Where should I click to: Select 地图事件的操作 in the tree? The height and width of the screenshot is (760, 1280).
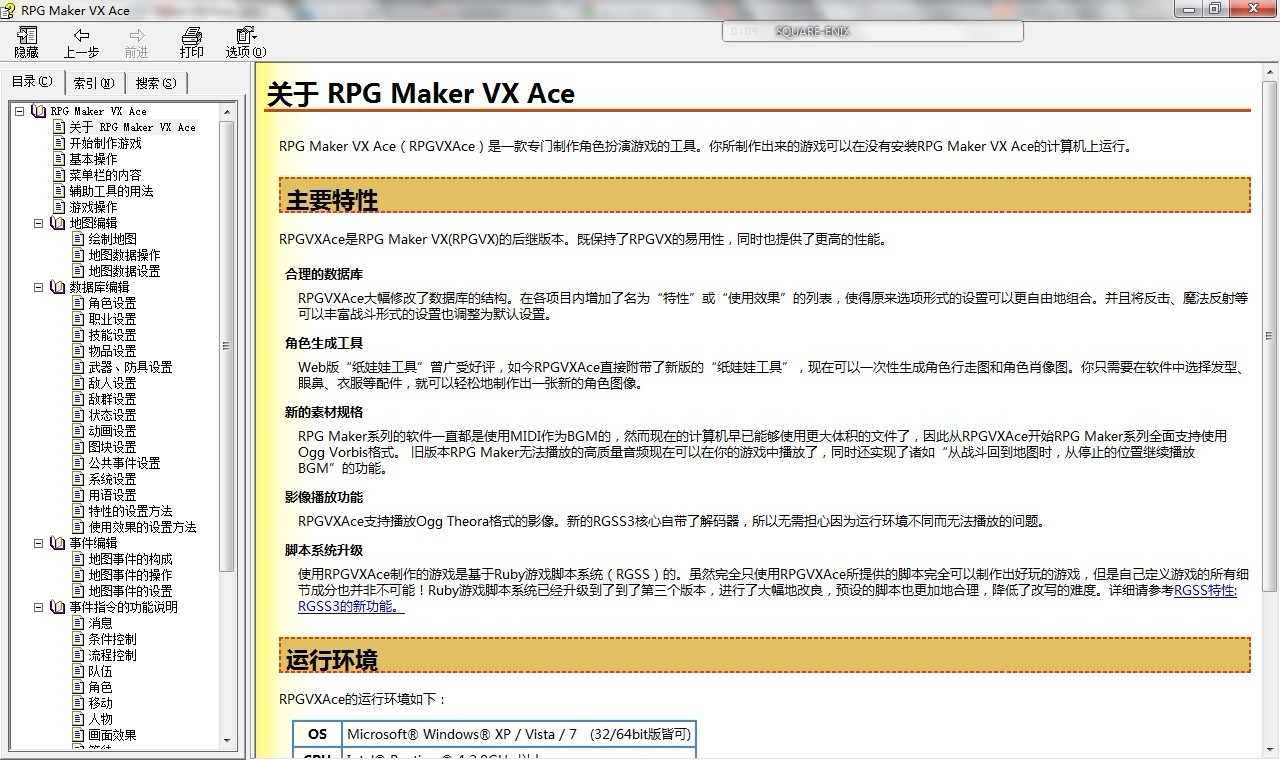coord(130,575)
